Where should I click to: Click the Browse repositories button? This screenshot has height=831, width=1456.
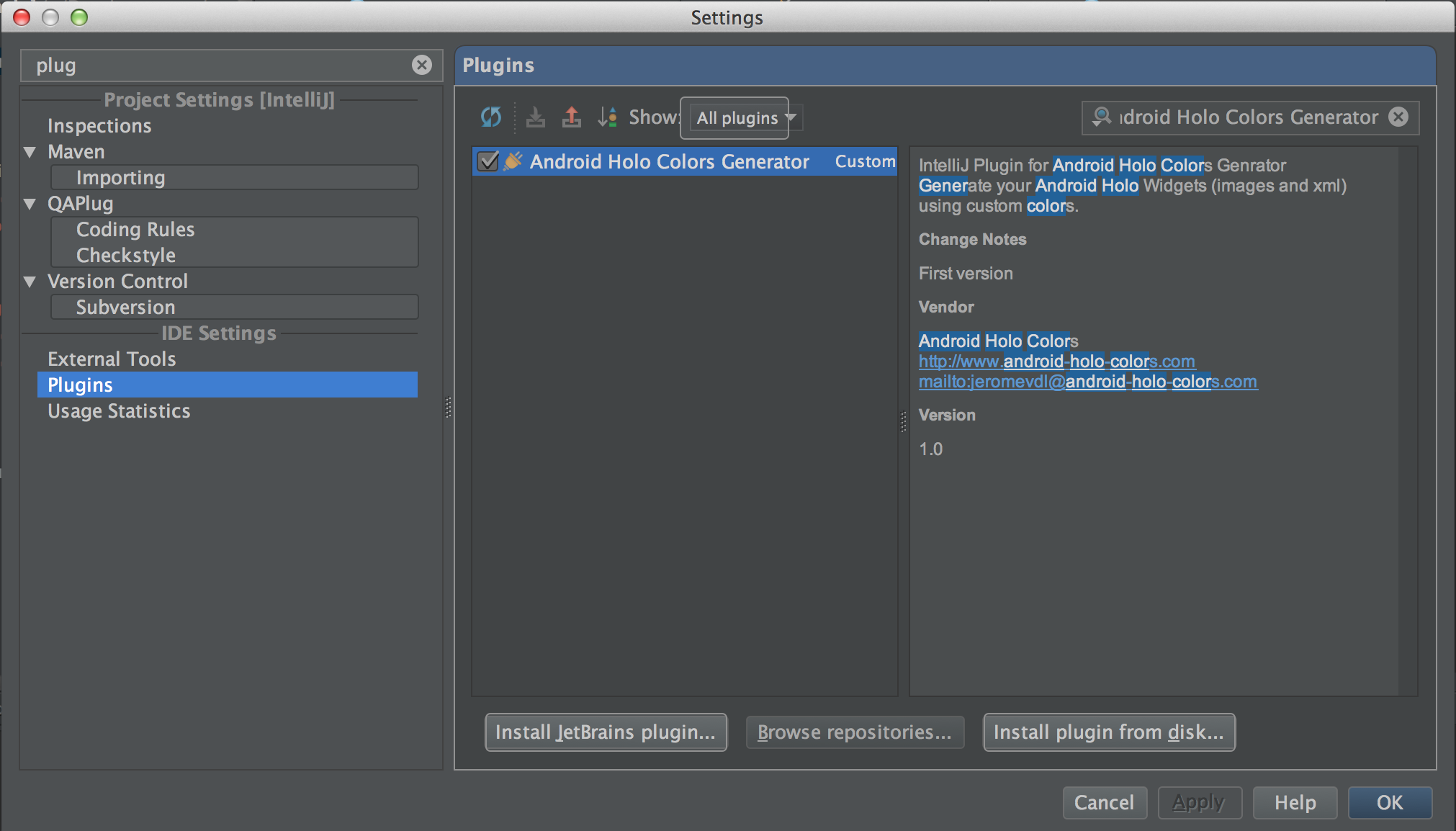[854, 732]
